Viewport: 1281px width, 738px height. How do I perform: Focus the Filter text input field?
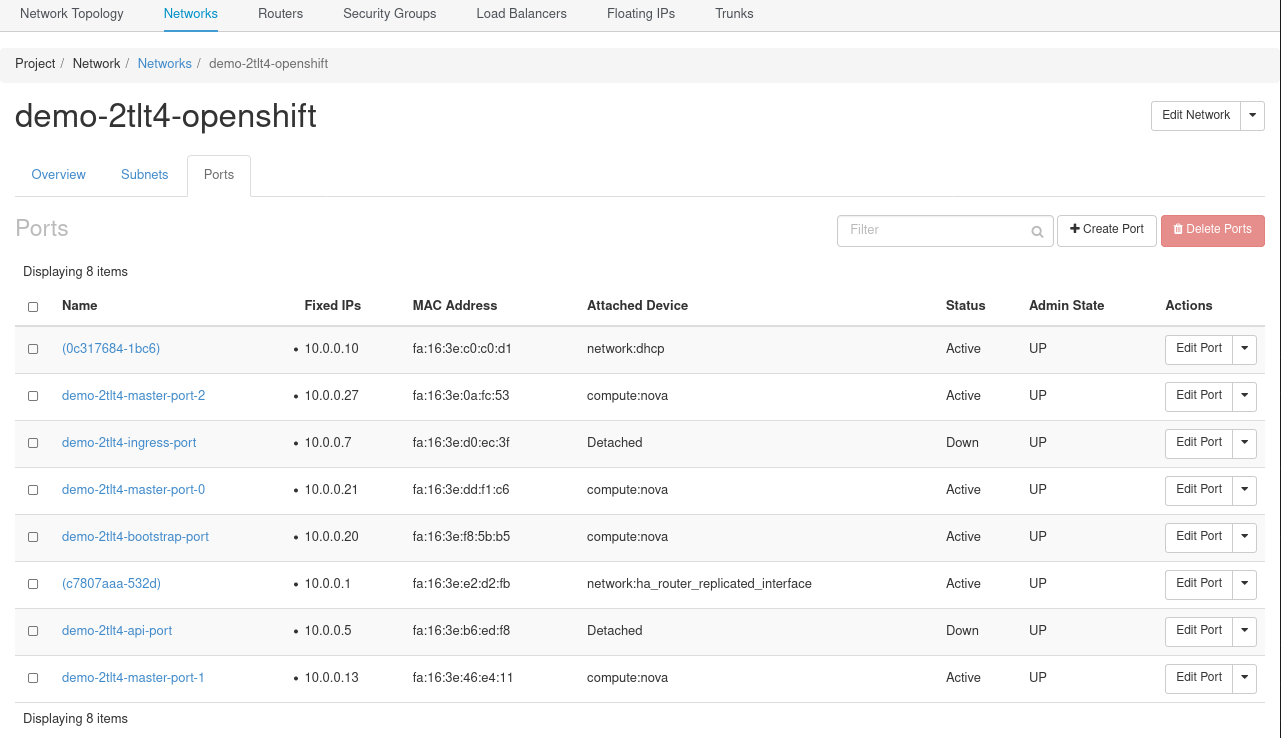tap(934, 231)
